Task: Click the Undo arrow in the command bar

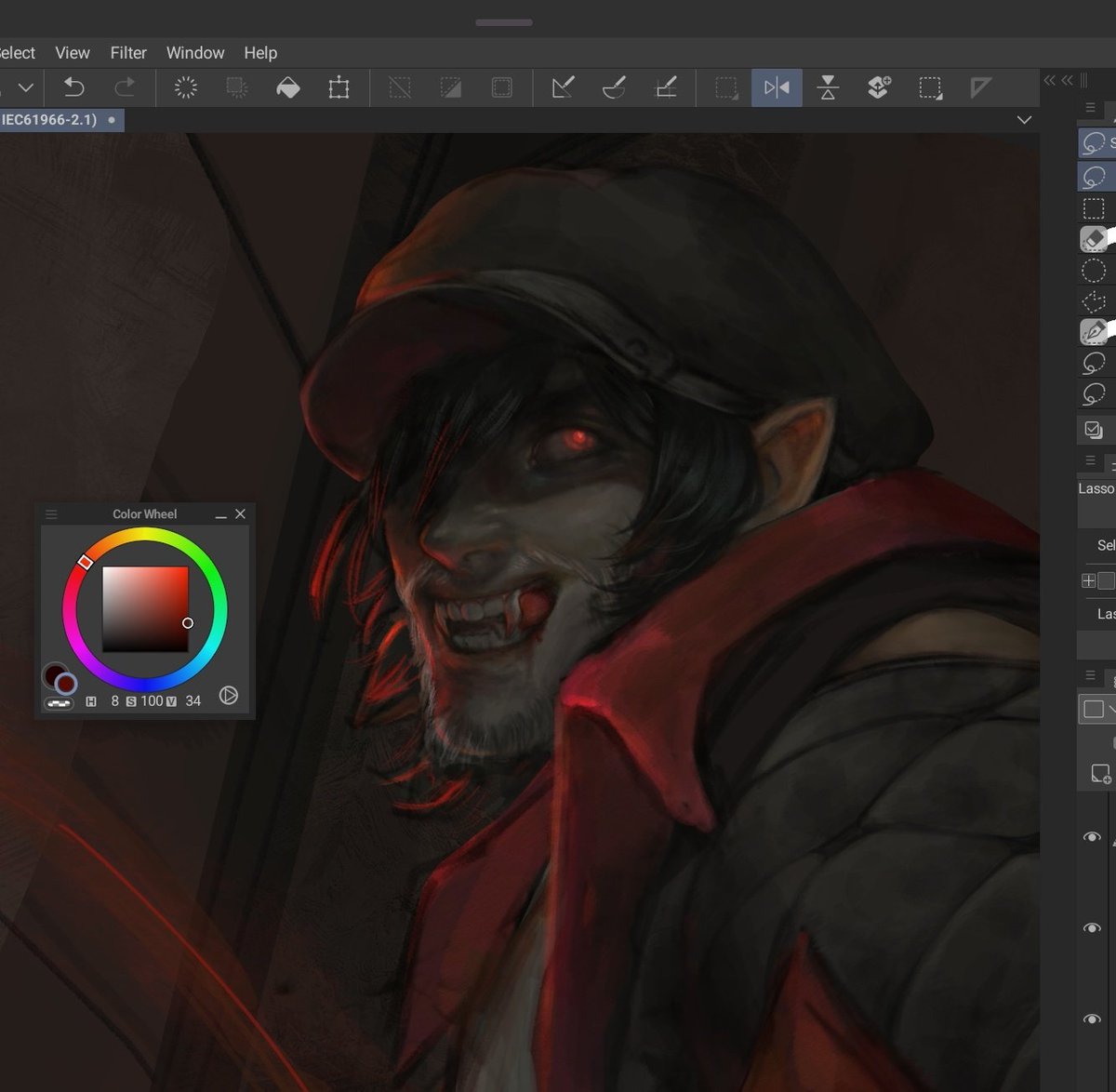Action: [x=73, y=87]
